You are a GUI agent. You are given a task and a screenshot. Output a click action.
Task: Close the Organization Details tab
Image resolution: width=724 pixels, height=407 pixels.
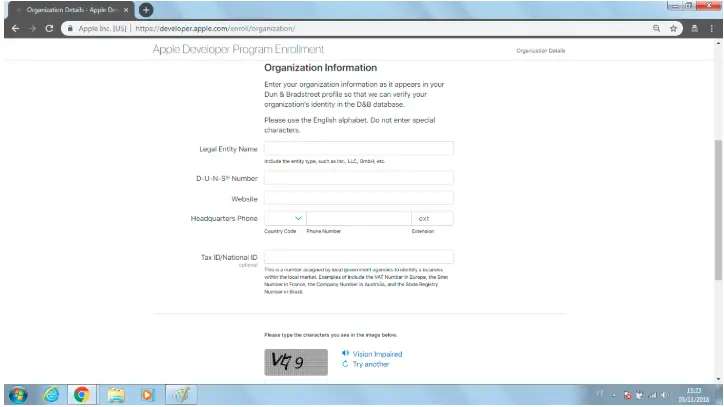coord(126,10)
